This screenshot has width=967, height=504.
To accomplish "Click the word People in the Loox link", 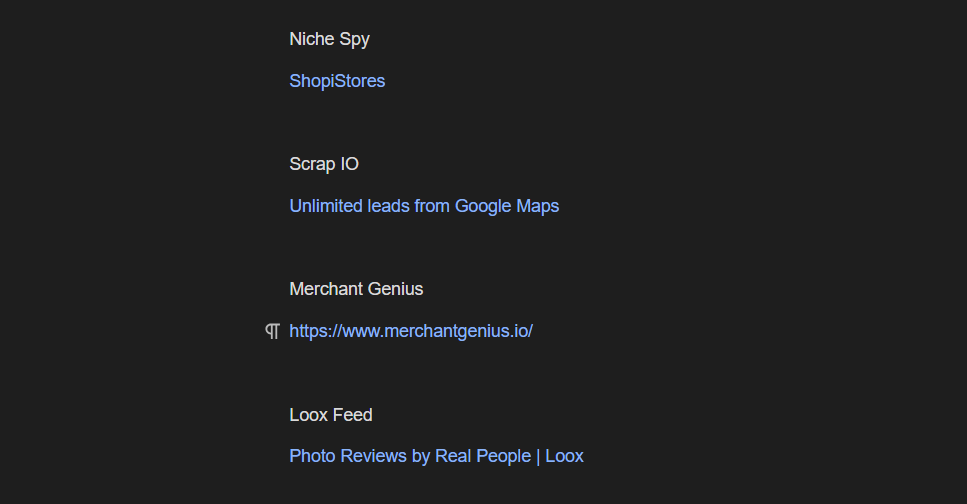I will pos(504,456).
